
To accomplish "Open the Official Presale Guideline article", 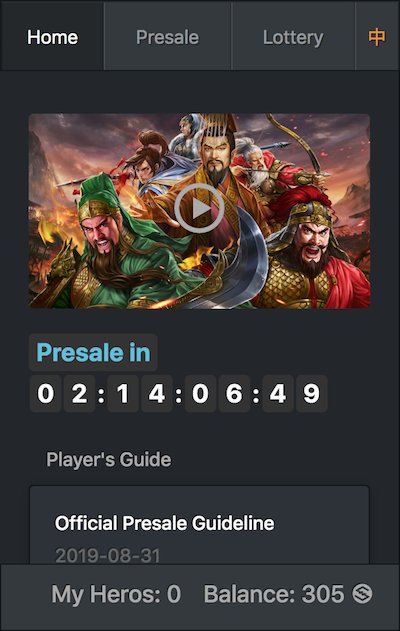I will (165, 523).
